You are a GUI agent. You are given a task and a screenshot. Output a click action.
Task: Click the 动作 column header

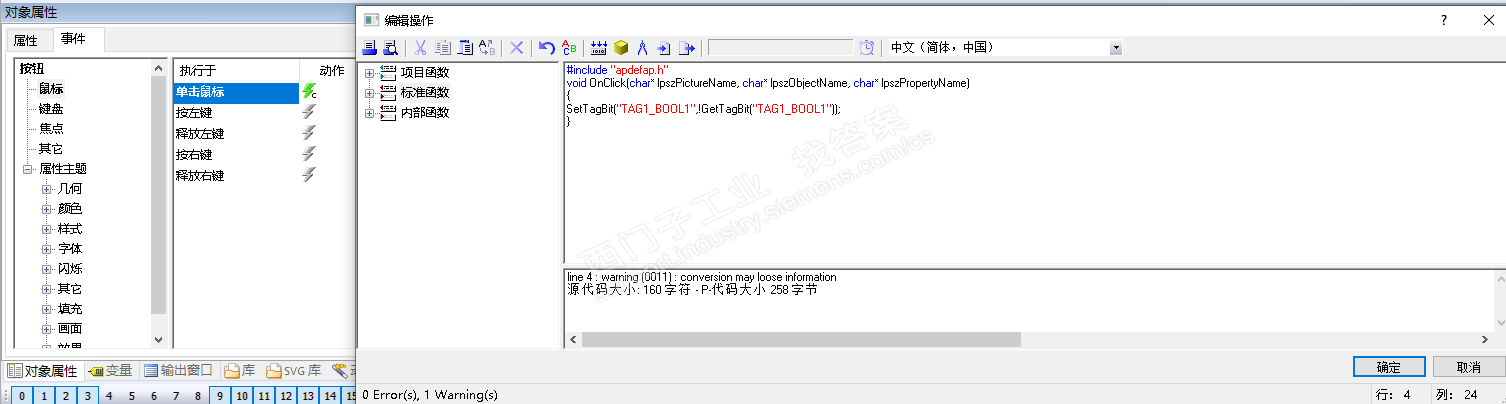(332, 71)
